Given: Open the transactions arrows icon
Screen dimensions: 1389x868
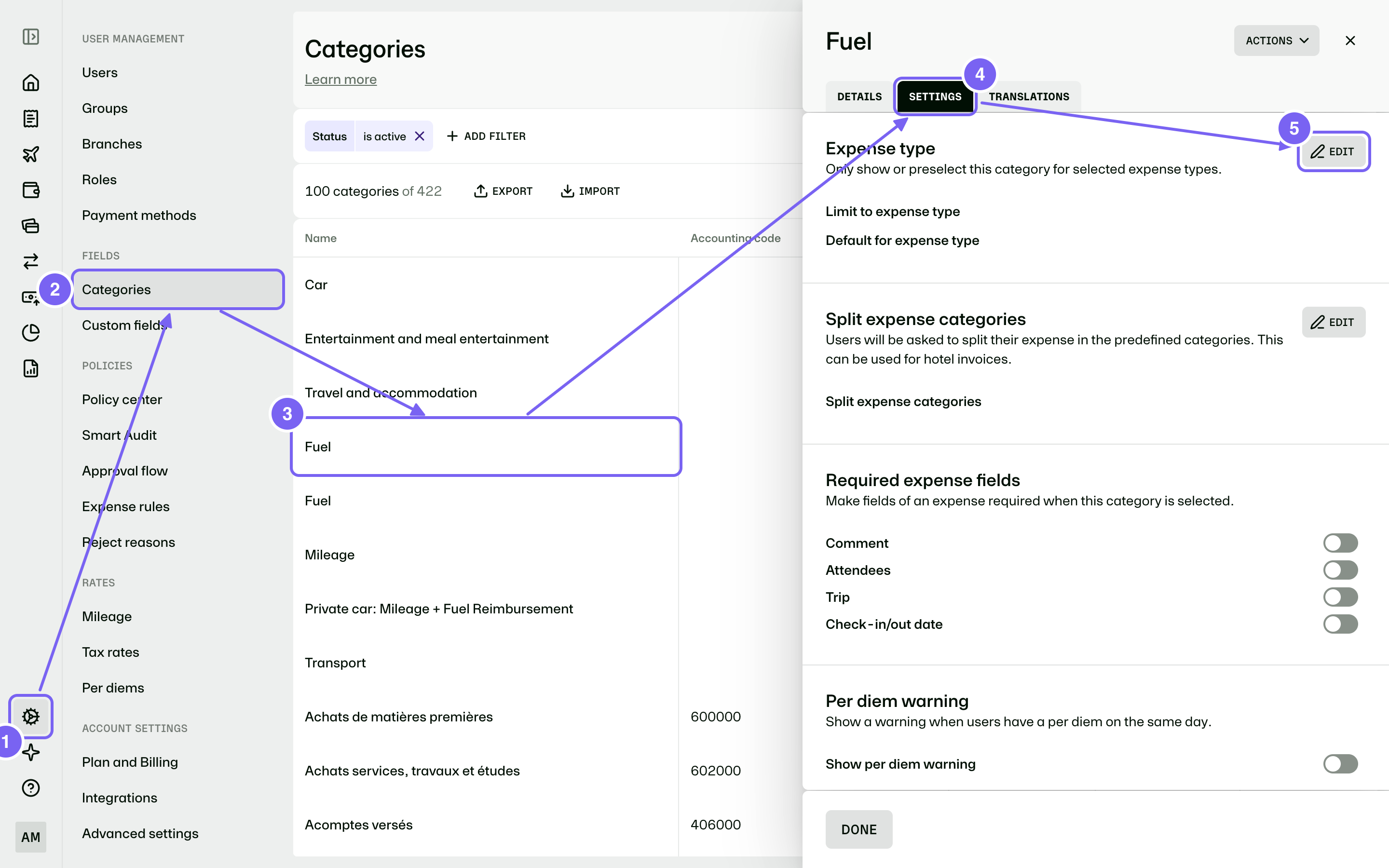Looking at the screenshot, I should pyautogui.click(x=30, y=261).
